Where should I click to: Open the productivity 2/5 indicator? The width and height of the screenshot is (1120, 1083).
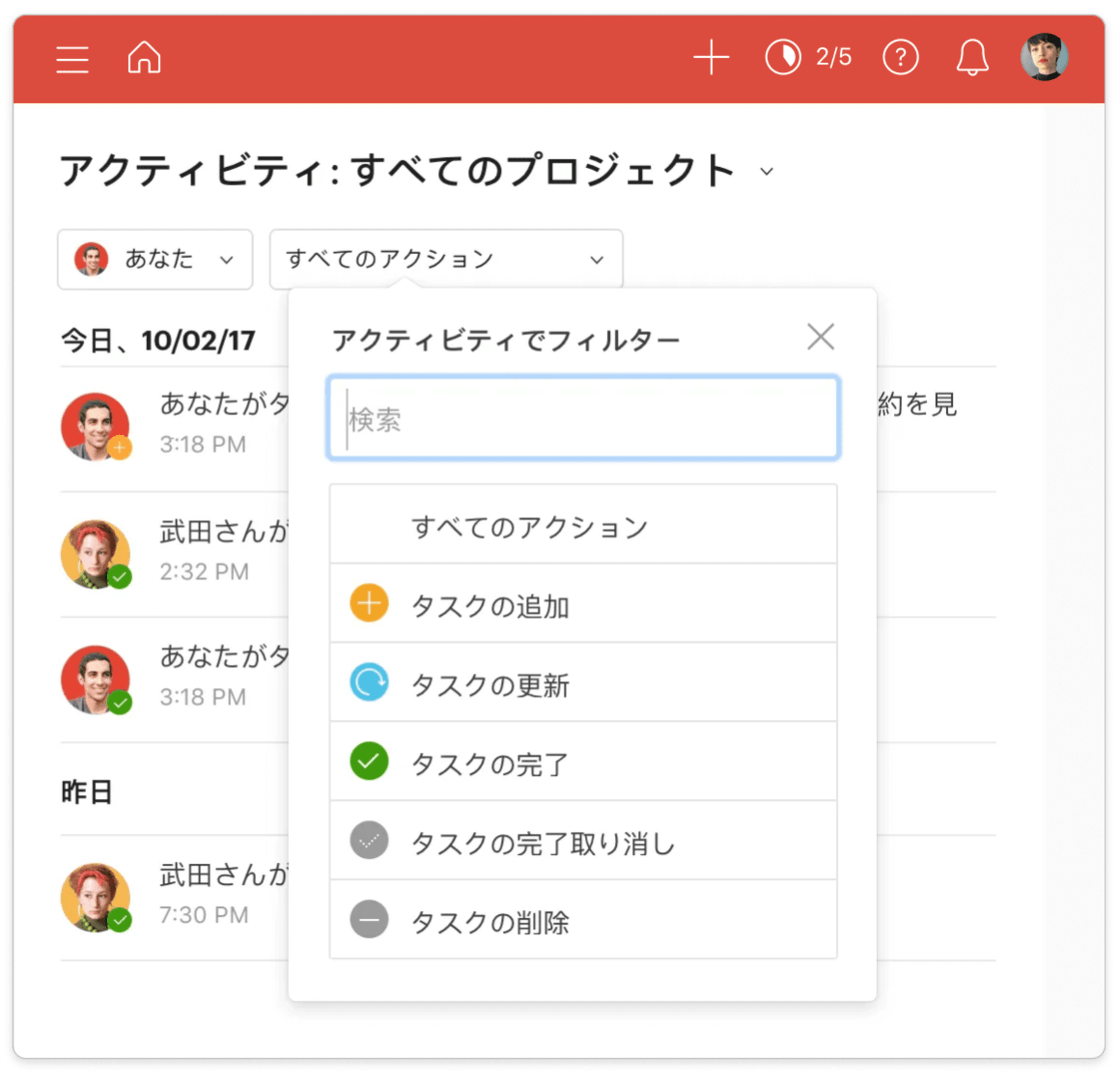click(x=808, y=57)
